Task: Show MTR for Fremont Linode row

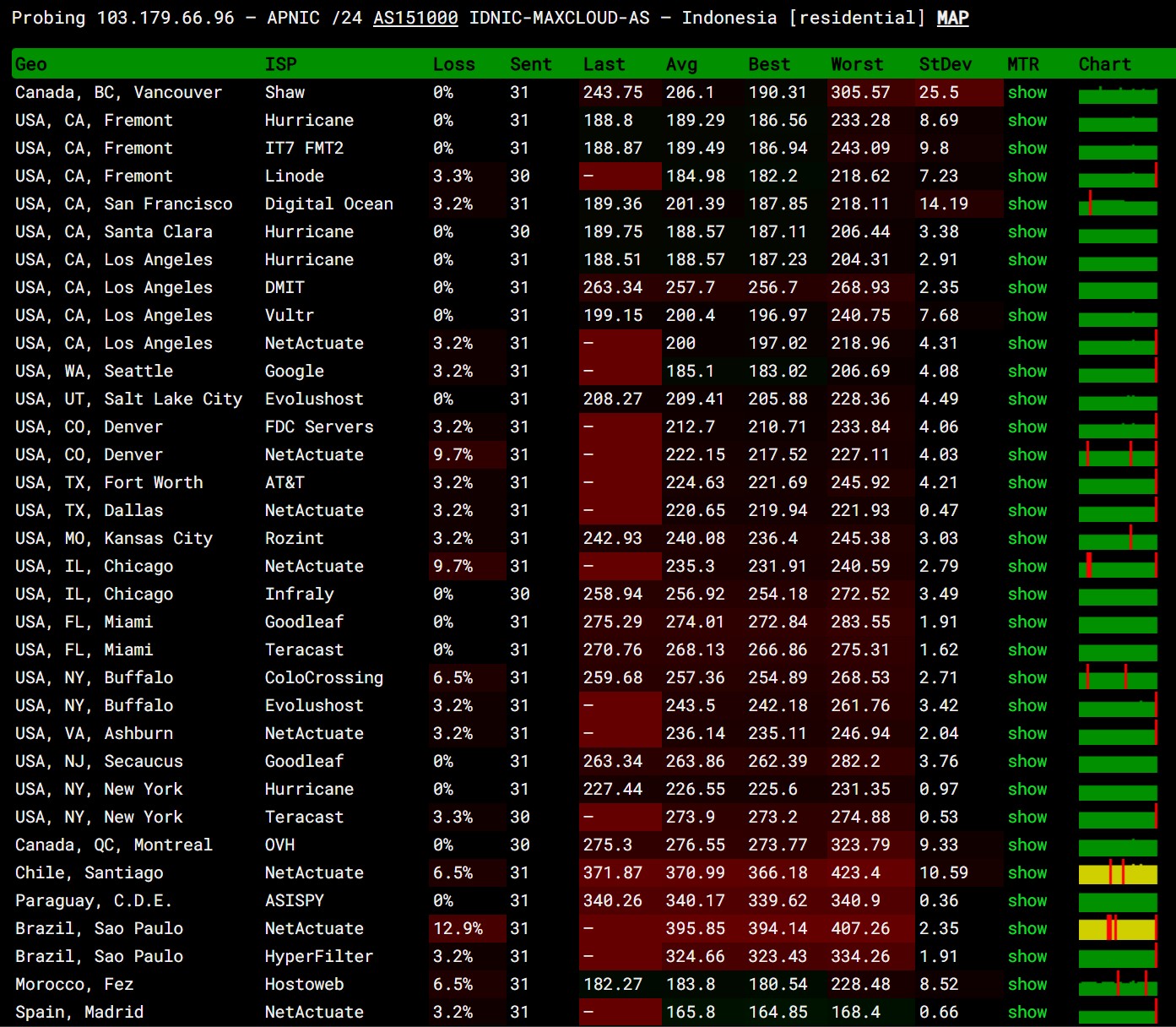Action: pos(1027,176)
